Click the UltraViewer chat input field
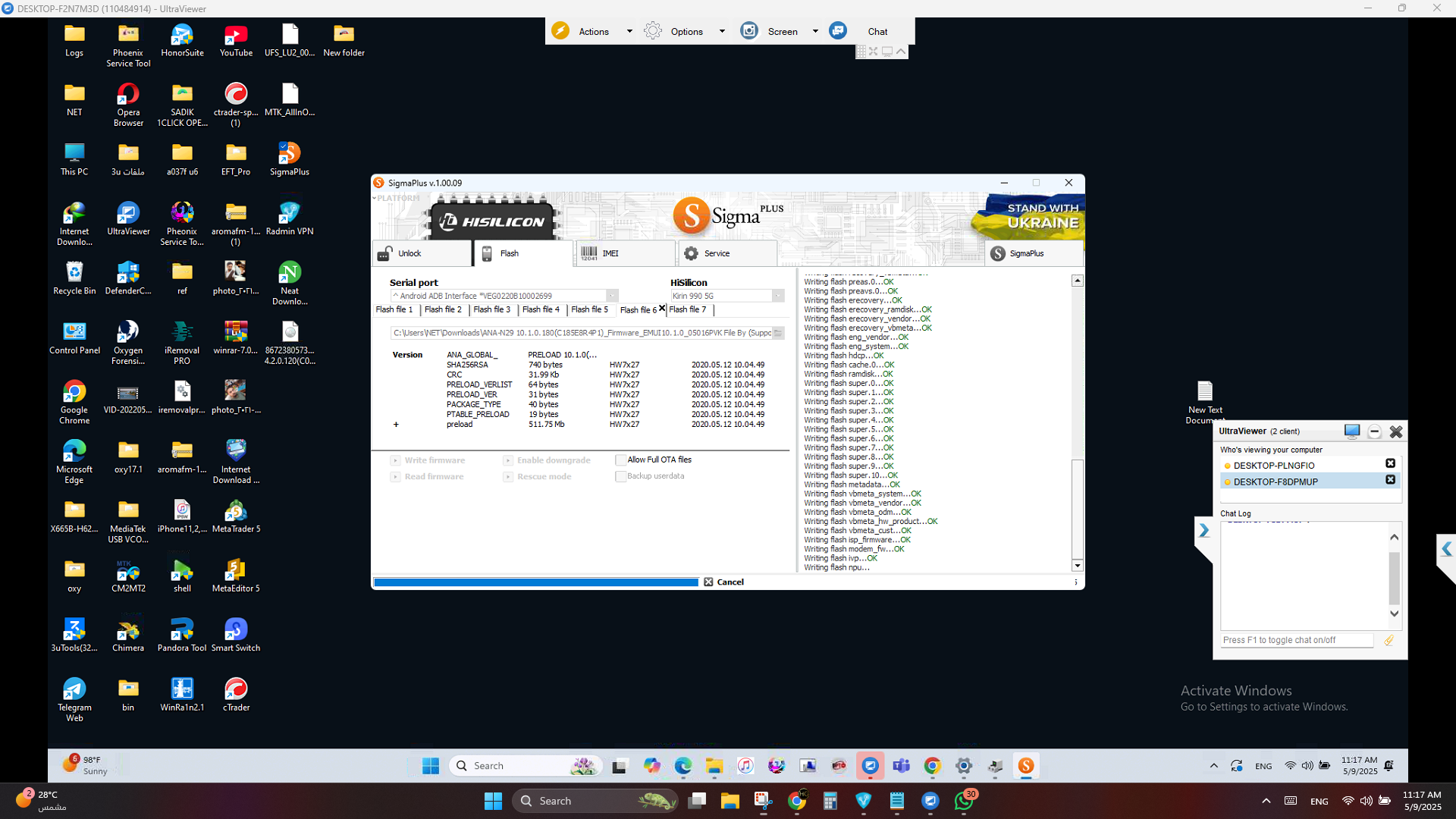Image resolution: width=1456 pixels, height=819 pixels. [x=1297, y=640]
